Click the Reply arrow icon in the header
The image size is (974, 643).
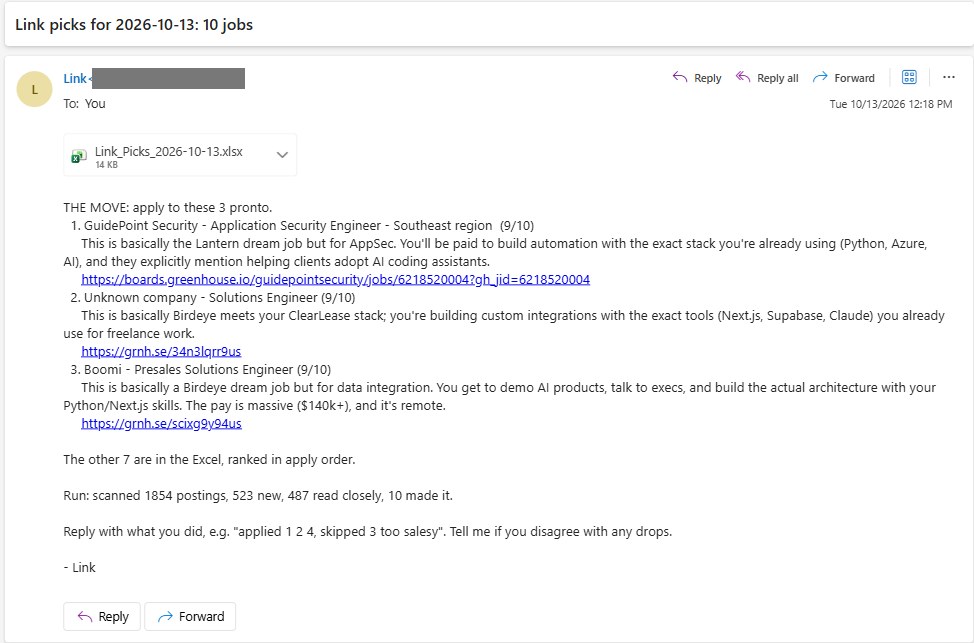click(x=680, y=77)
